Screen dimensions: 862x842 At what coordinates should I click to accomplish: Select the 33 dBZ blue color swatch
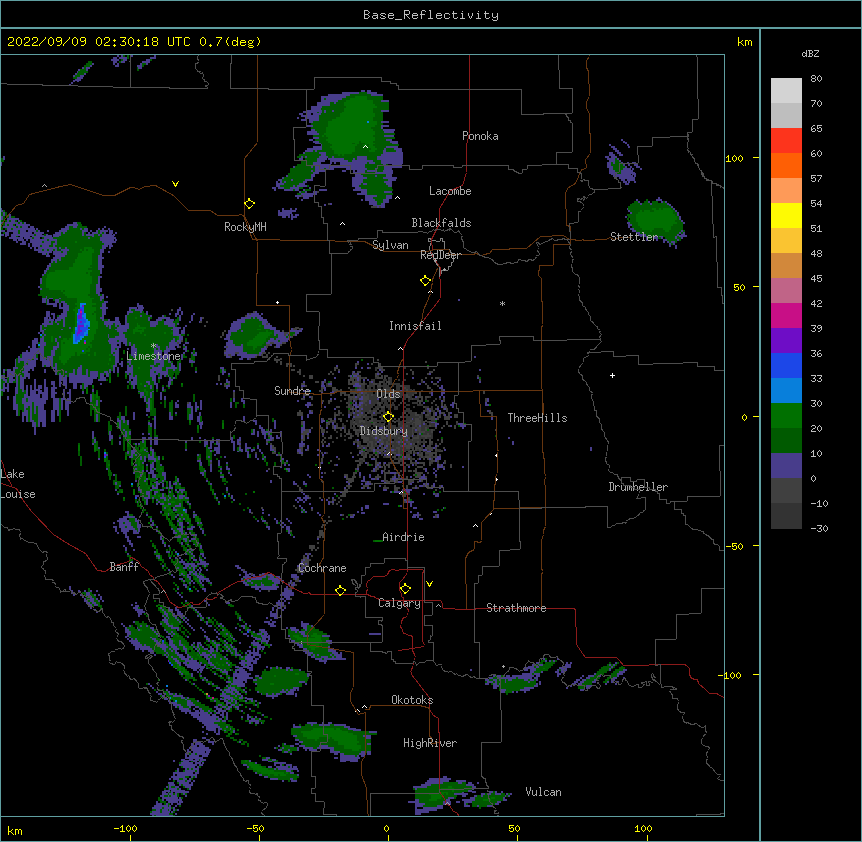click(x=786, y=365)
